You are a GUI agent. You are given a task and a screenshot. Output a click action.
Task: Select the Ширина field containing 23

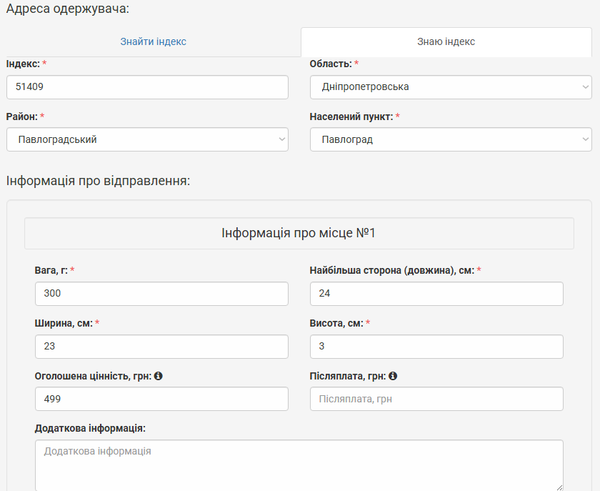point(160,346)
